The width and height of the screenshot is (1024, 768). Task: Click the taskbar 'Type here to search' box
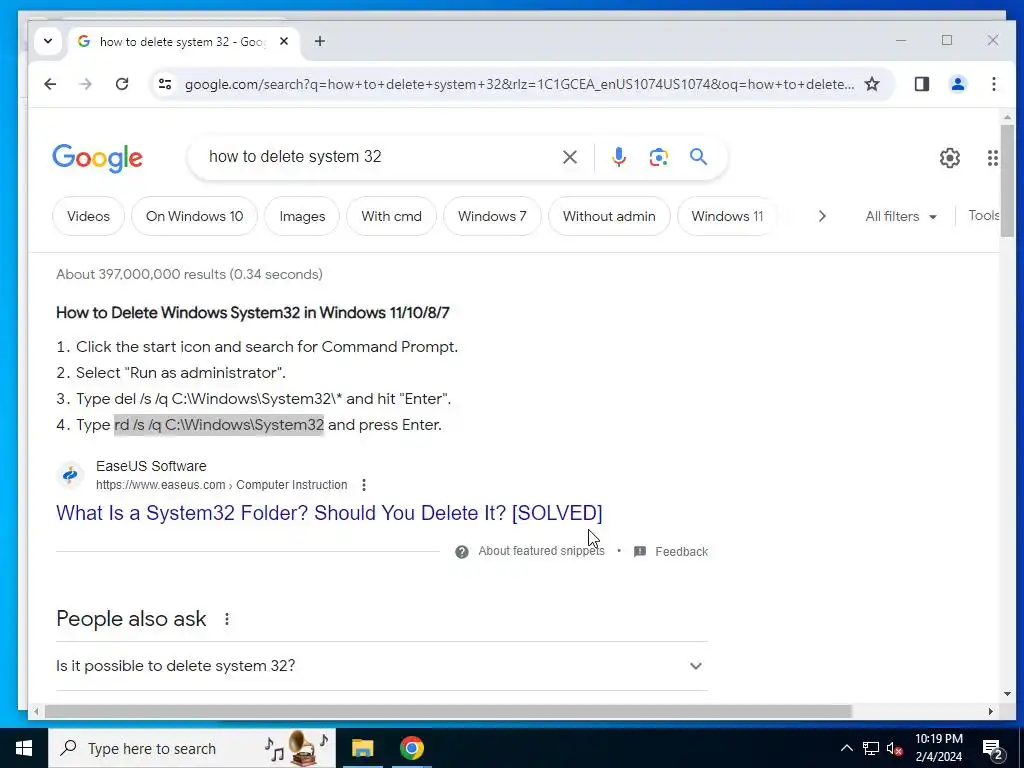[x=192, y=748]
